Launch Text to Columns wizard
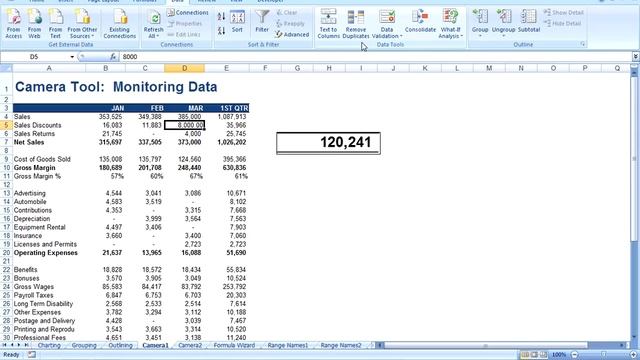 pyautogui.click(x=328, y=24)
